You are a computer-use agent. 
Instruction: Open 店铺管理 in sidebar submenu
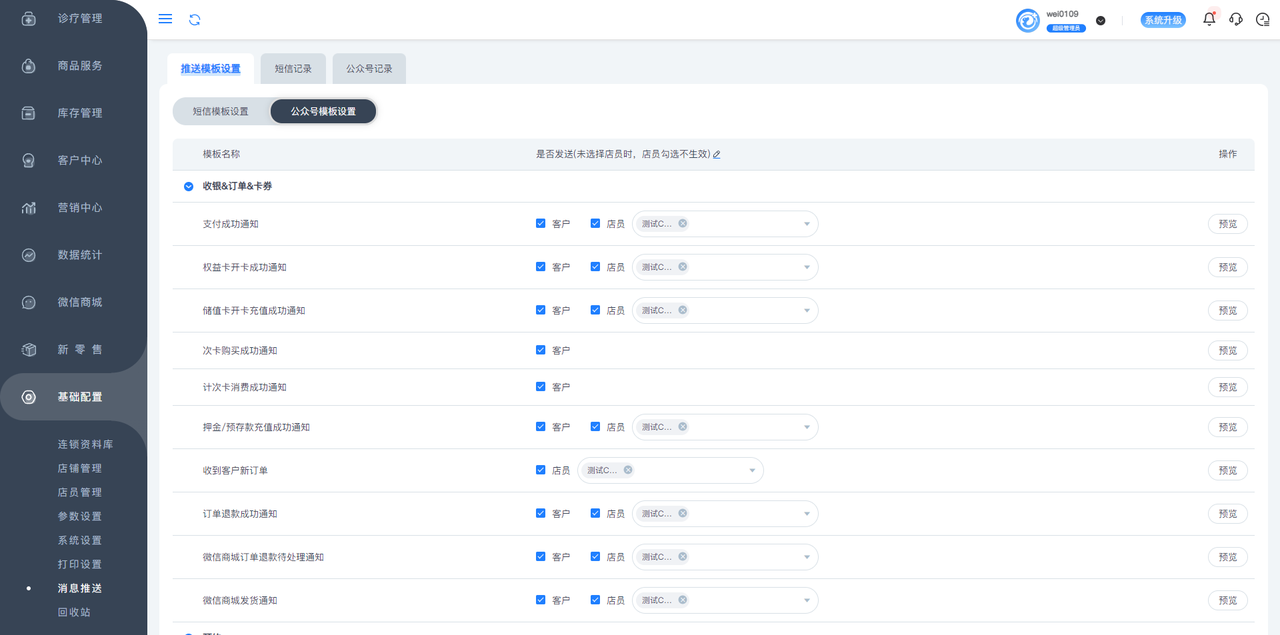pos(80,468)
